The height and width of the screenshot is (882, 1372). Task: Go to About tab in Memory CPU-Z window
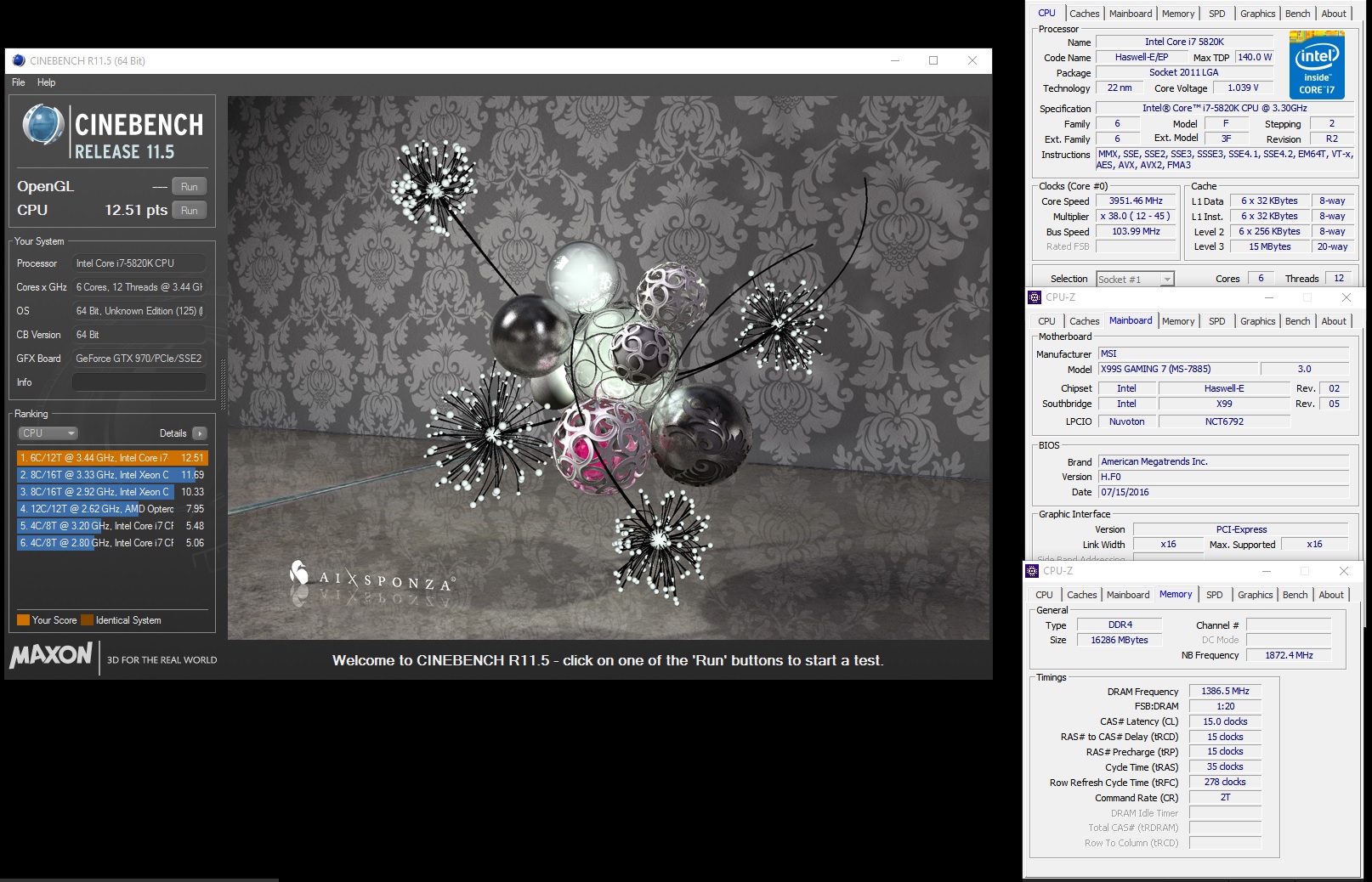click(x=1331, y=595)
